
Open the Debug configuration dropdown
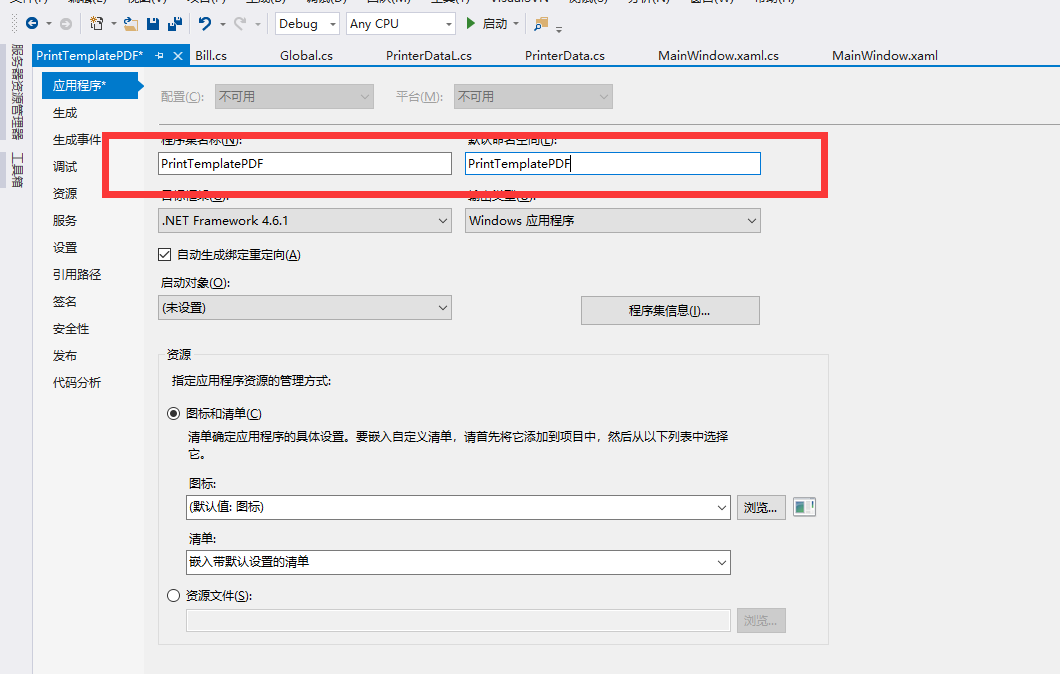point(307,24)
